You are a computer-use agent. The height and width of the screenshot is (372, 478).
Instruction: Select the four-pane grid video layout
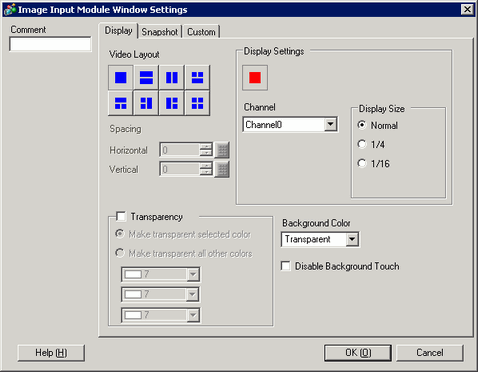[197, 103]
